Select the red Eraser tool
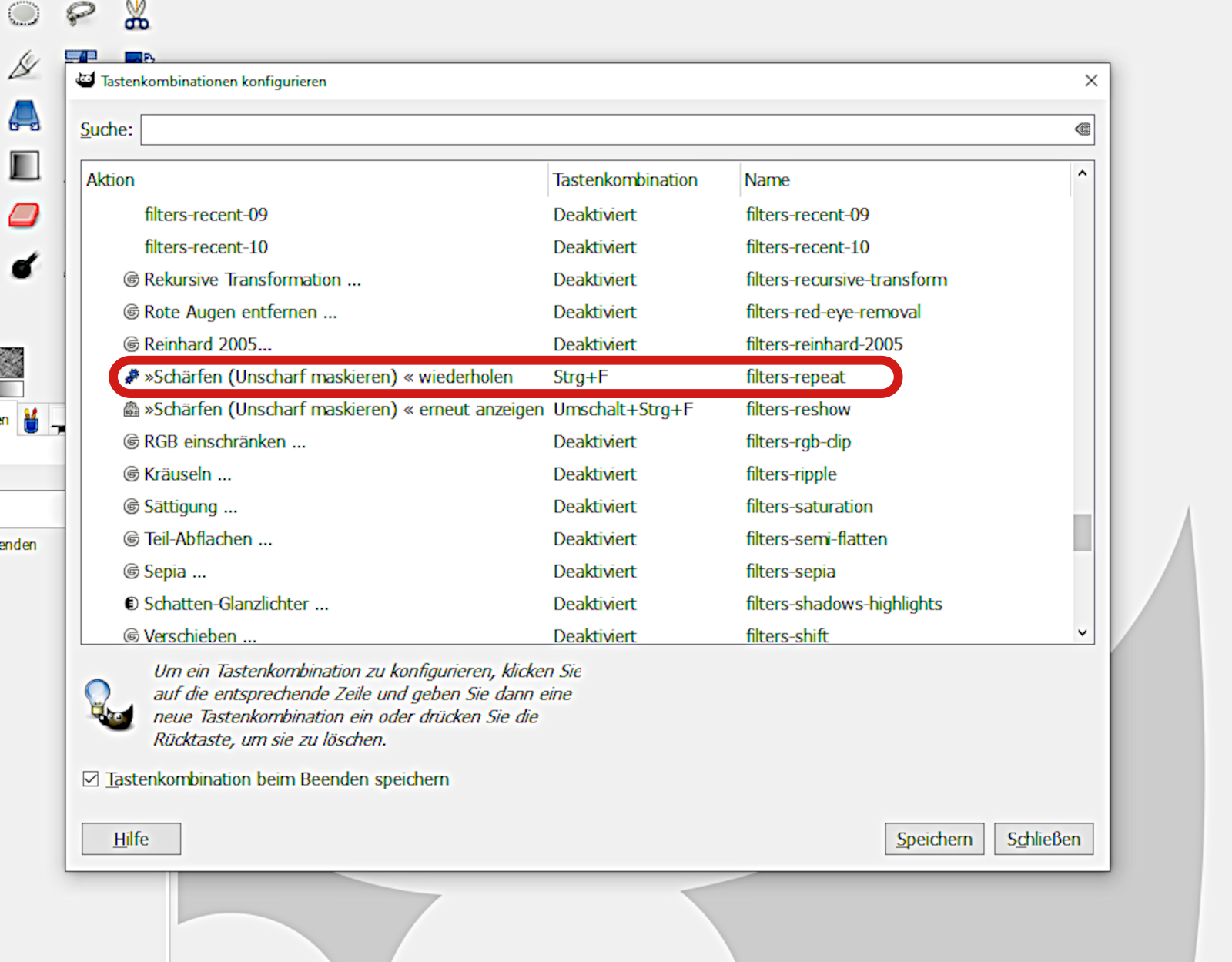Viewport: 1232px width, 962px height. pos(24,216)
